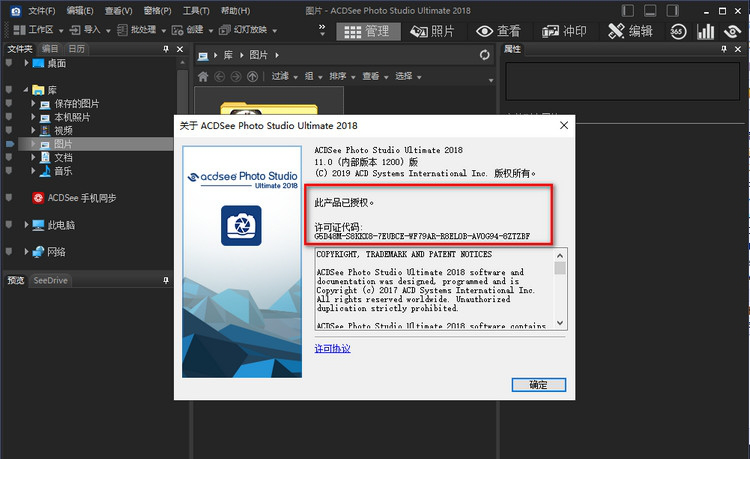This screenshot has width=750, height=477.
Task: Open the 365 mode icon
Action: pyautogui.click(x=678, y=32)
